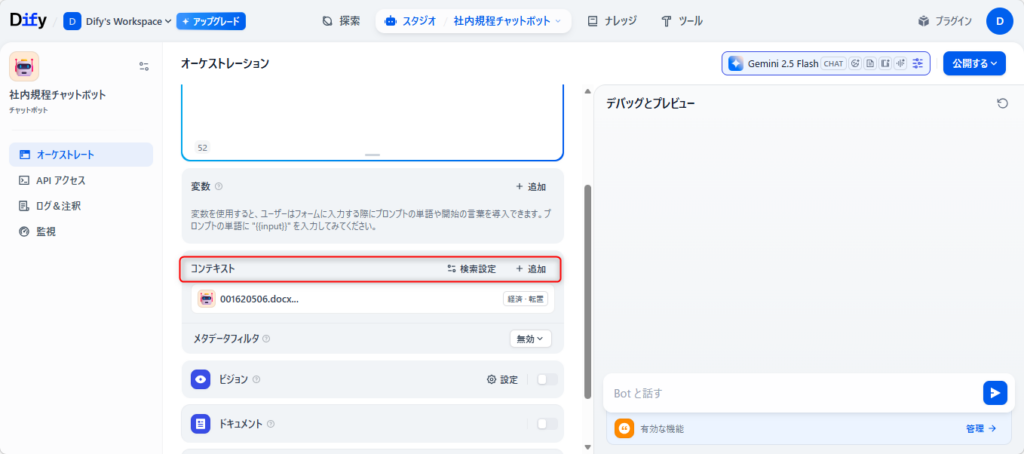Expand Dify's Workspace selector
The width and height of the screenshot is (1024, 454).
point(118,21)
